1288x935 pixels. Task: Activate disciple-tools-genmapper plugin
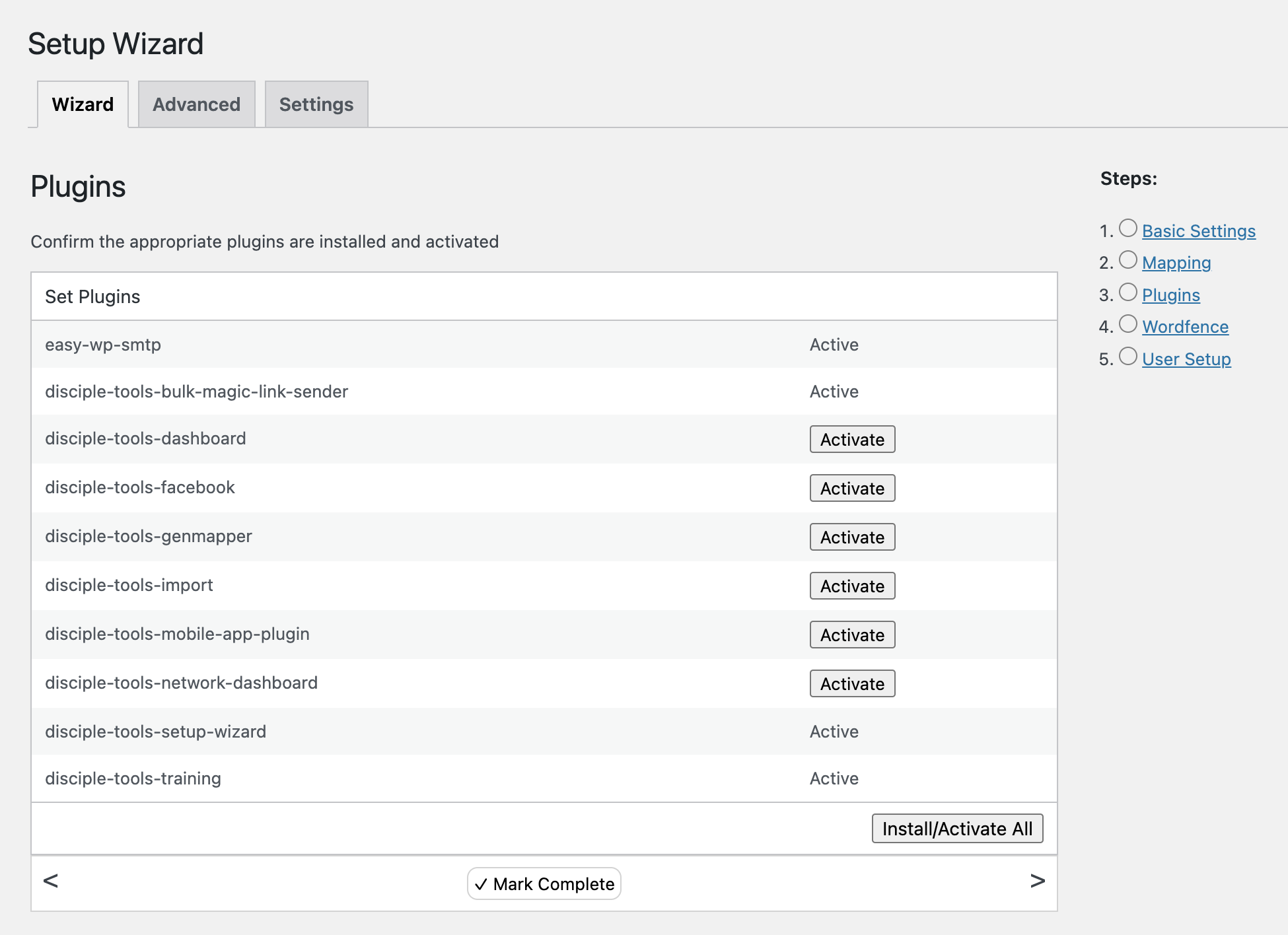[852, 537]
